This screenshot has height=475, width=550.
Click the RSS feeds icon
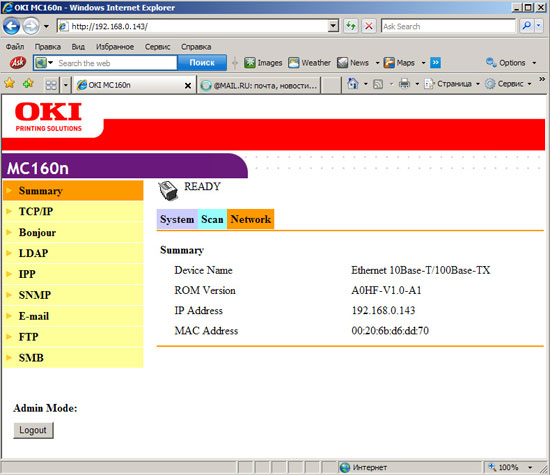[x=378, y=84]
